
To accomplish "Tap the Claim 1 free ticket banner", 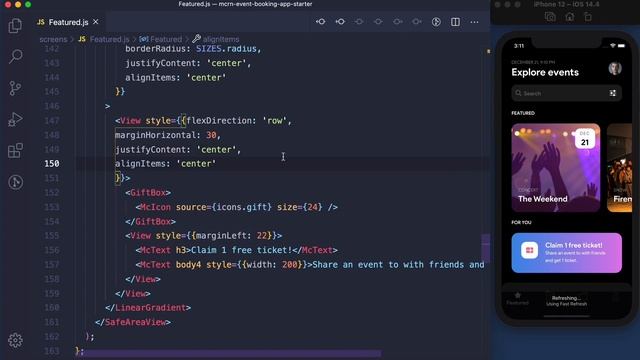I will [567, 253].
